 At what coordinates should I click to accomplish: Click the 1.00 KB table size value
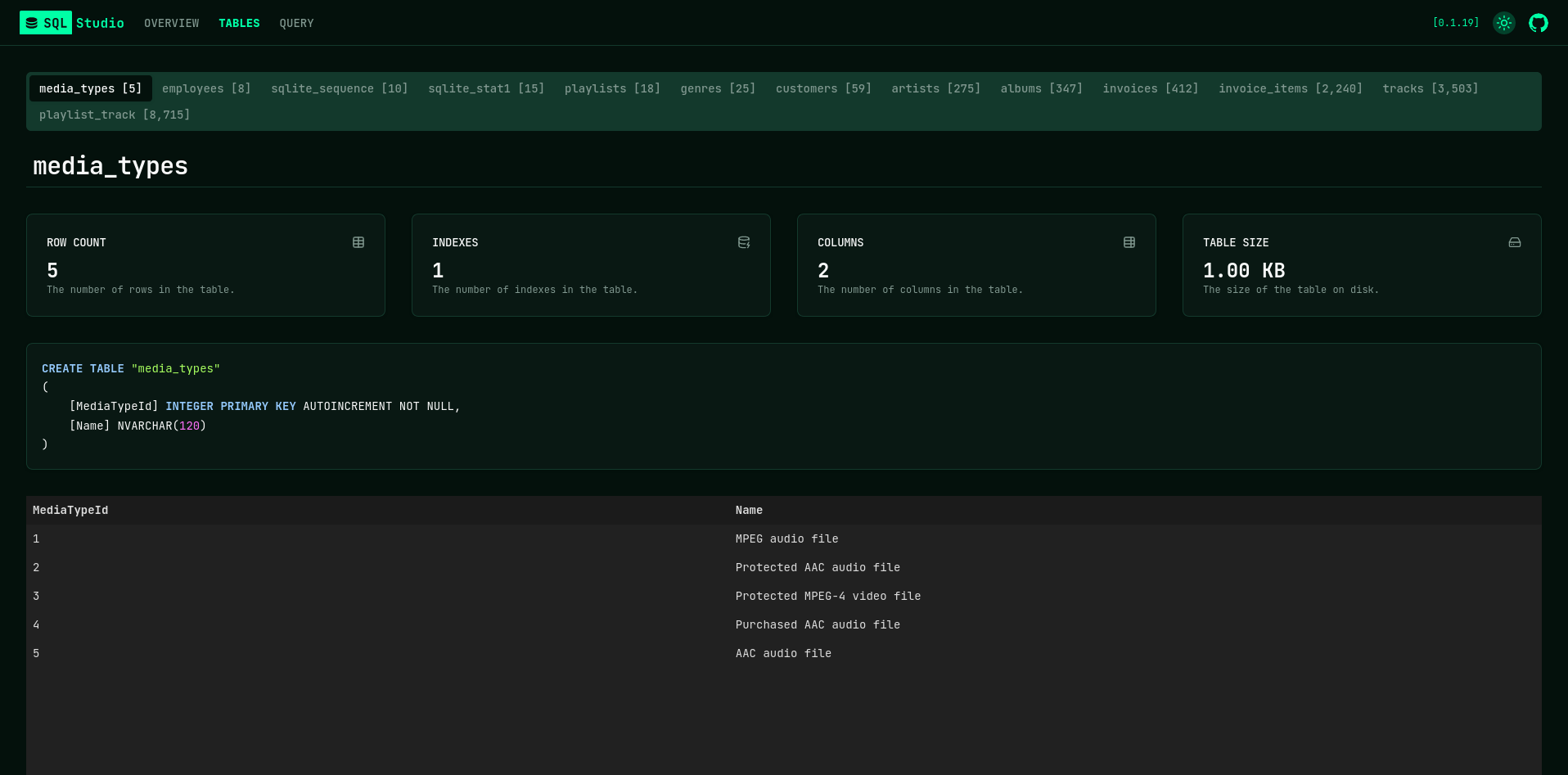point(1244,270)
